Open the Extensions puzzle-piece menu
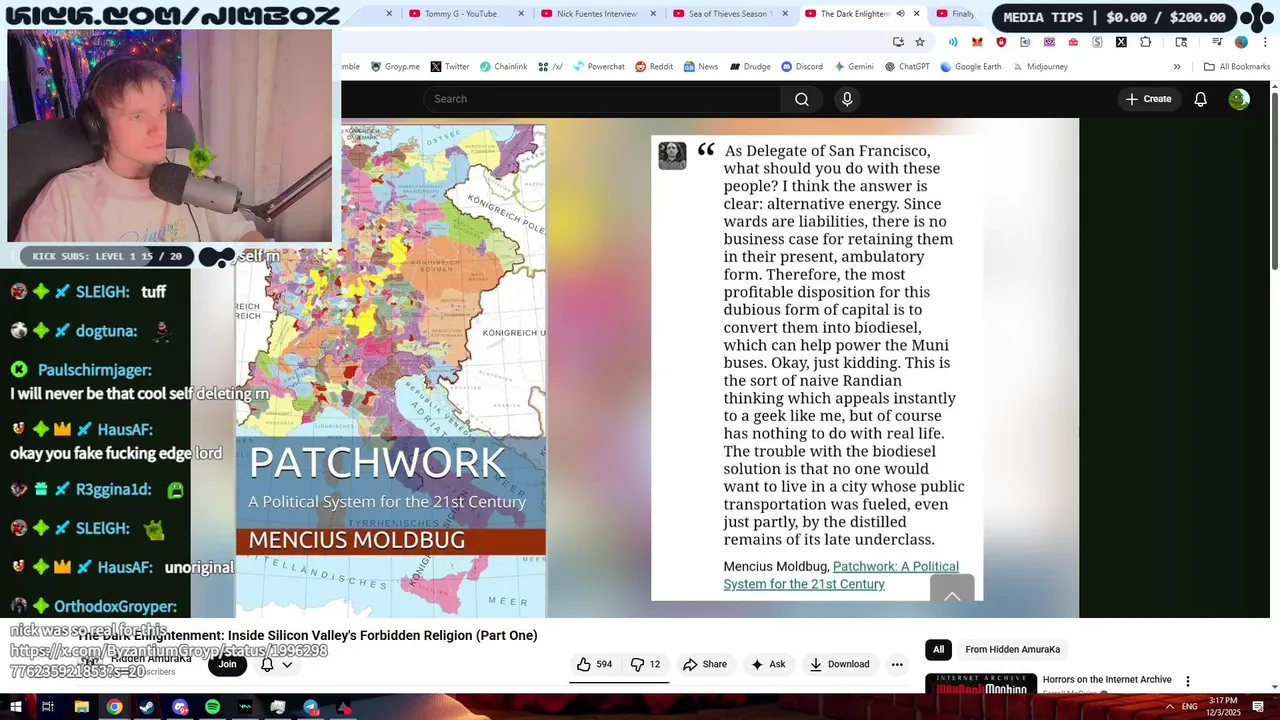1280x720 pixels. [1146, 42]
